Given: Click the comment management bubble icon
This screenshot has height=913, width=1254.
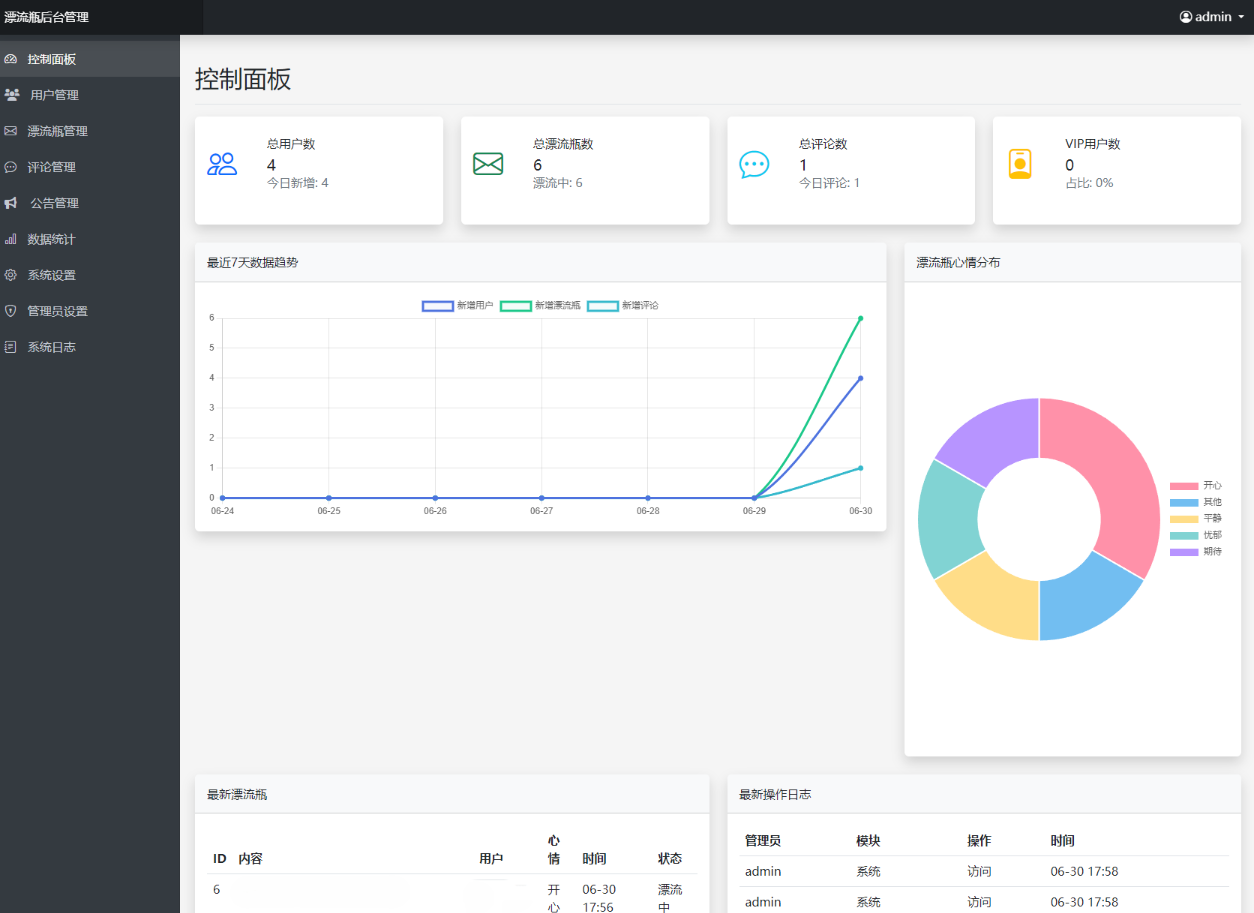Looking at the screenshot, I should 11,167.
